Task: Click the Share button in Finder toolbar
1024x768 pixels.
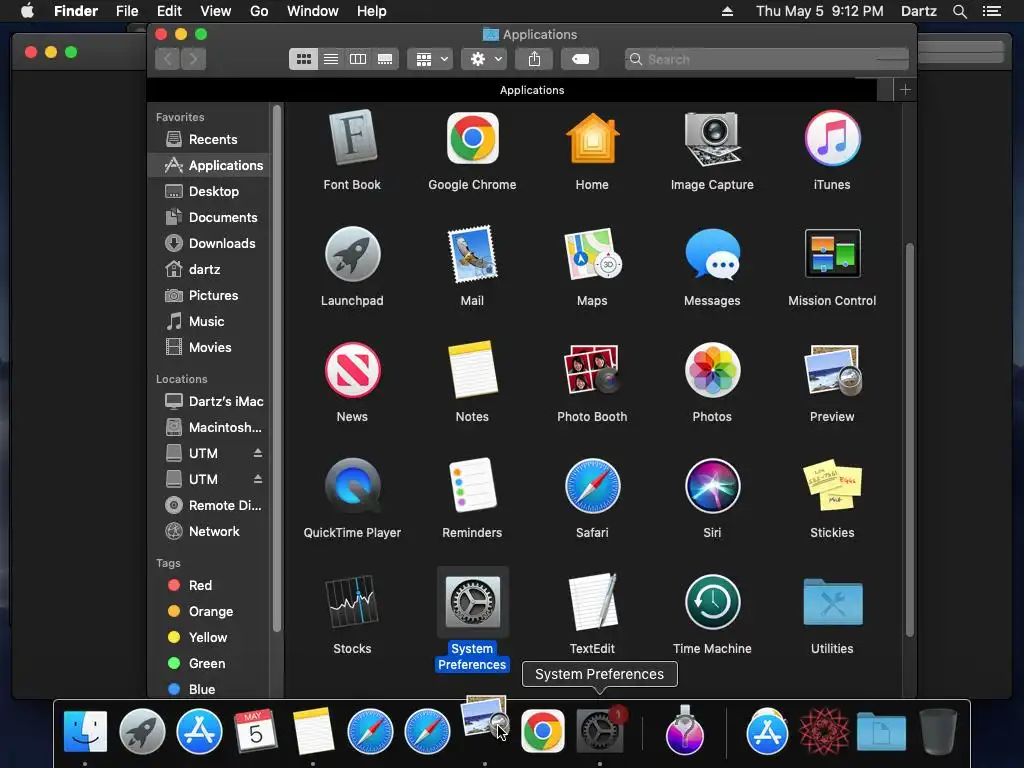Action: tap(534, 59)
